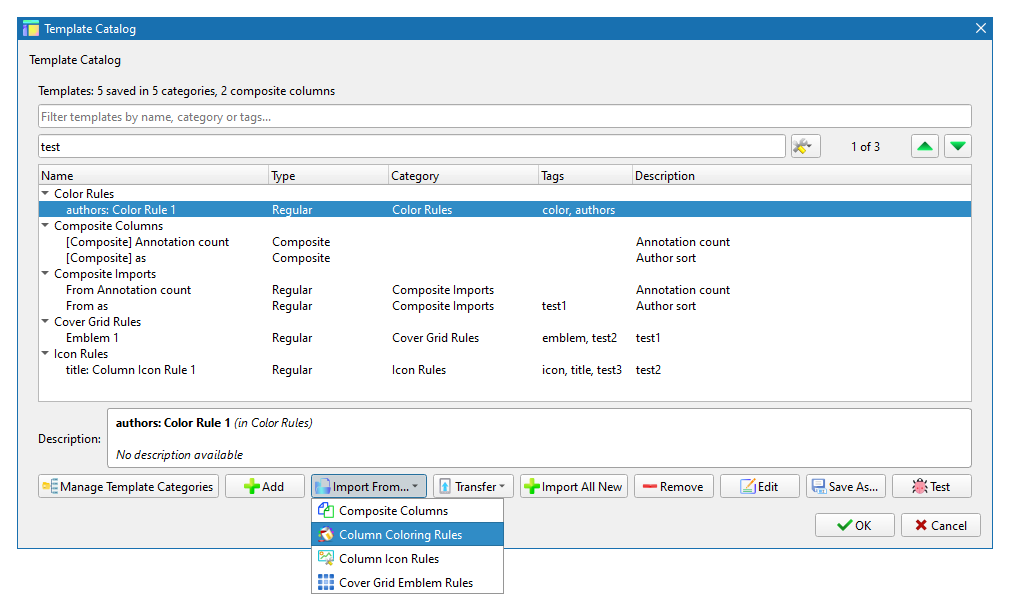
Task: Click the Cancel button
Action: (x=940, y=526)
